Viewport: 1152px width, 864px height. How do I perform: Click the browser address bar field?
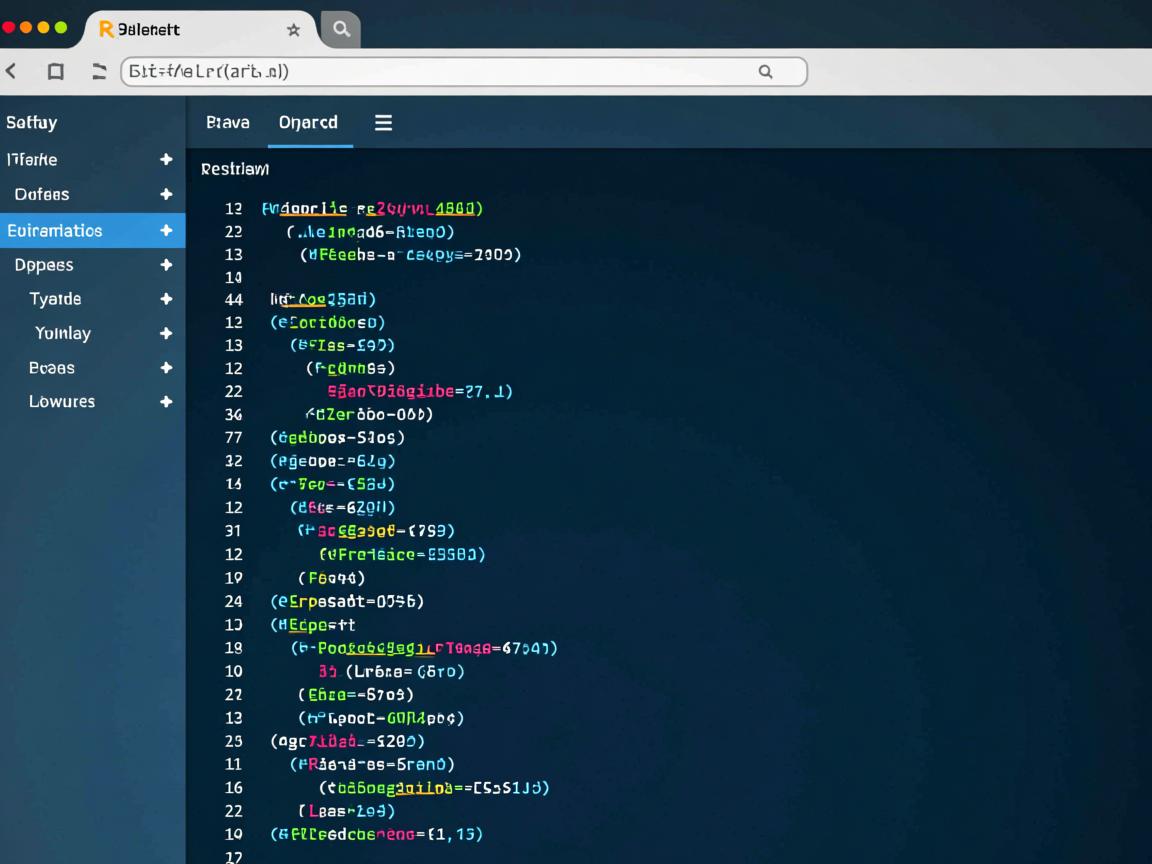440,71
